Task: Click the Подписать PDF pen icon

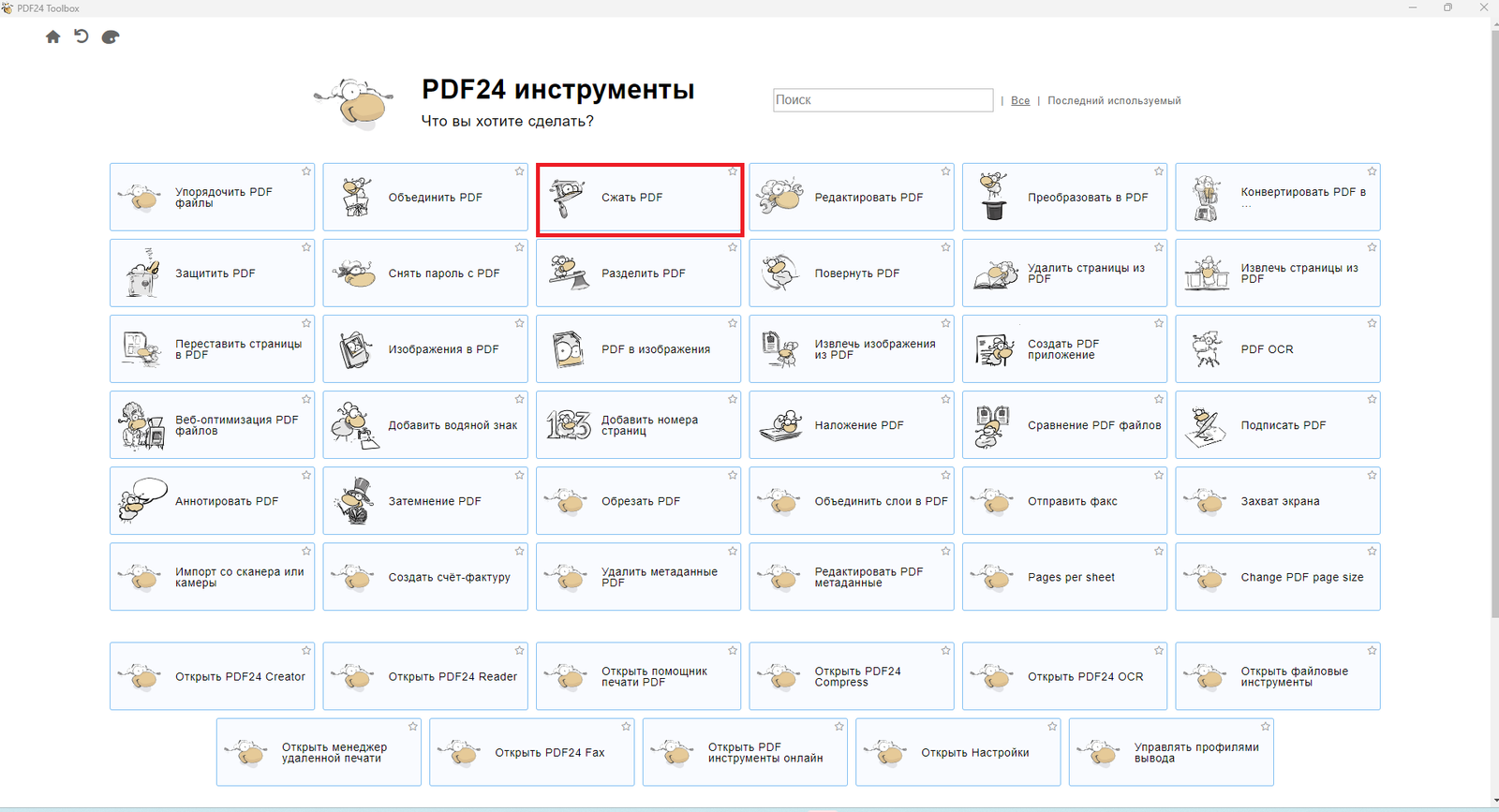Action: [1206, 427]
